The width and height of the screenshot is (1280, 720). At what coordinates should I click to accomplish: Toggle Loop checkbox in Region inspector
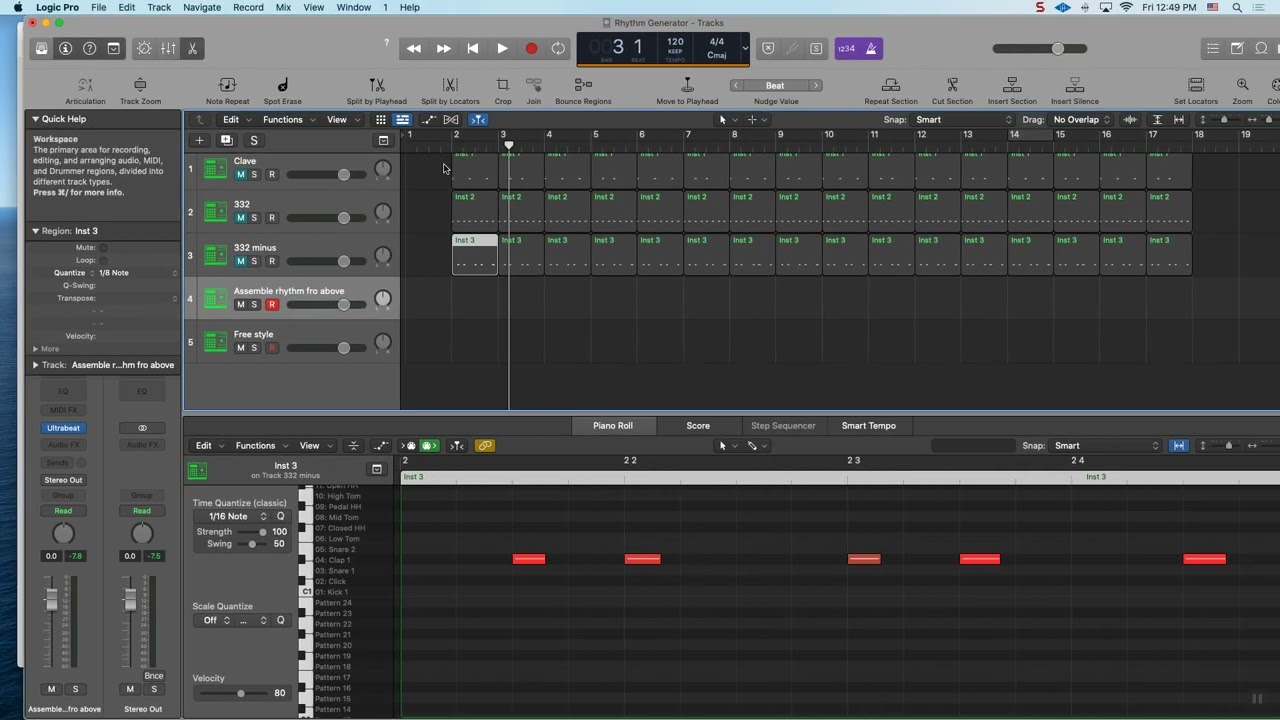point(103,260)
